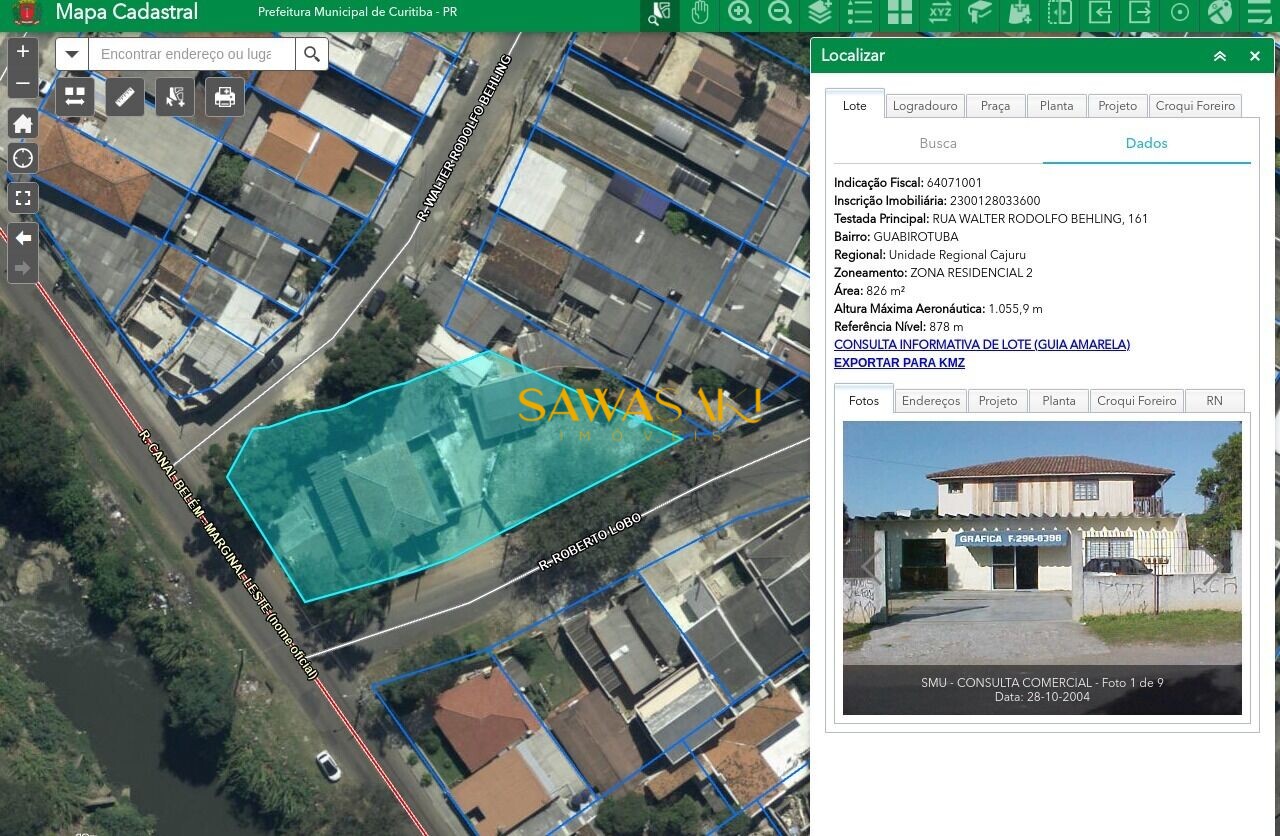The image size is (1280, 836).
Task: Open the search source dropdown arrow
Action: tap(72, 54)
